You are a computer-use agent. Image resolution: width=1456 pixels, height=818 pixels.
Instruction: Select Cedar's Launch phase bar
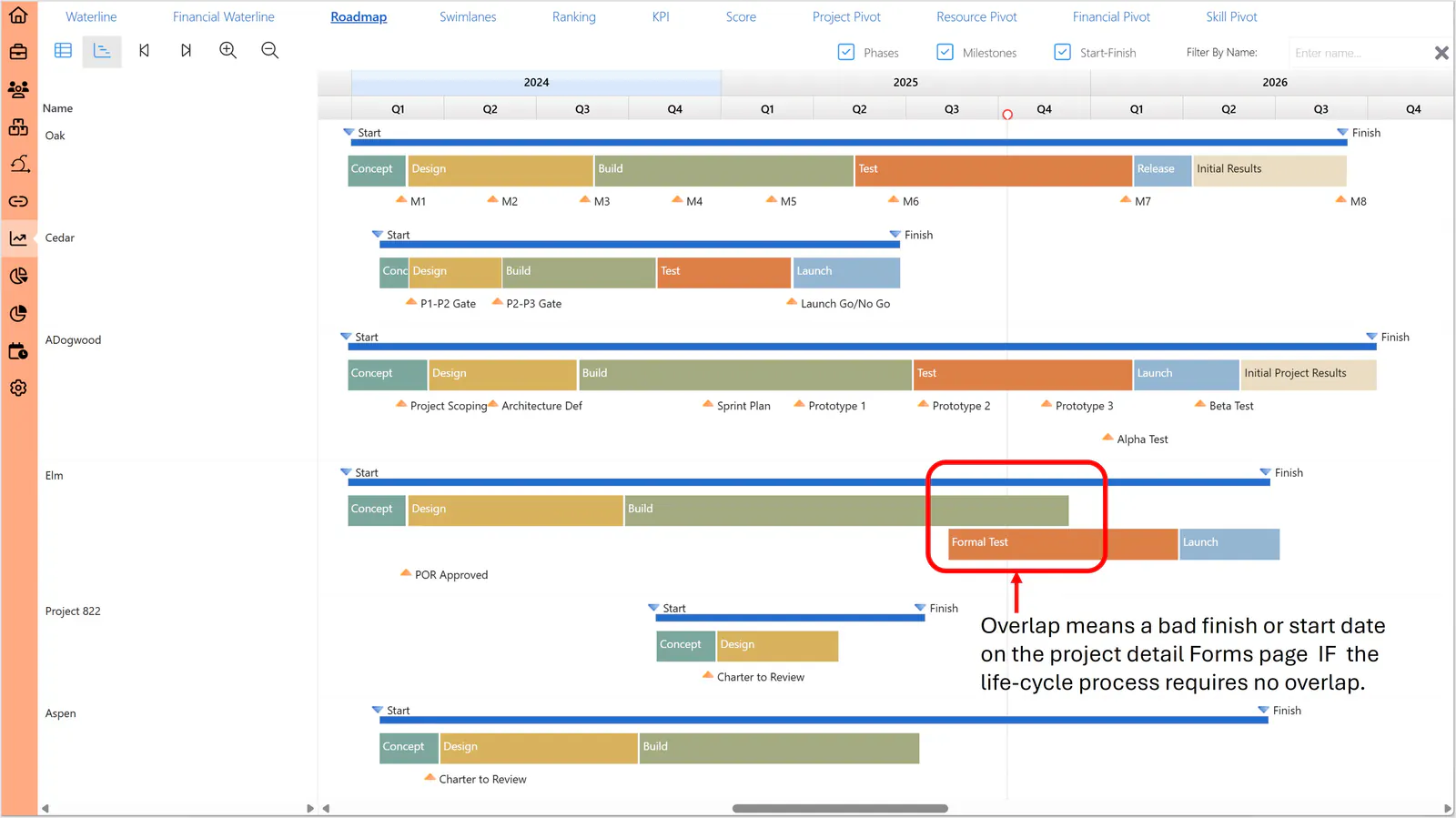point(846,272)
